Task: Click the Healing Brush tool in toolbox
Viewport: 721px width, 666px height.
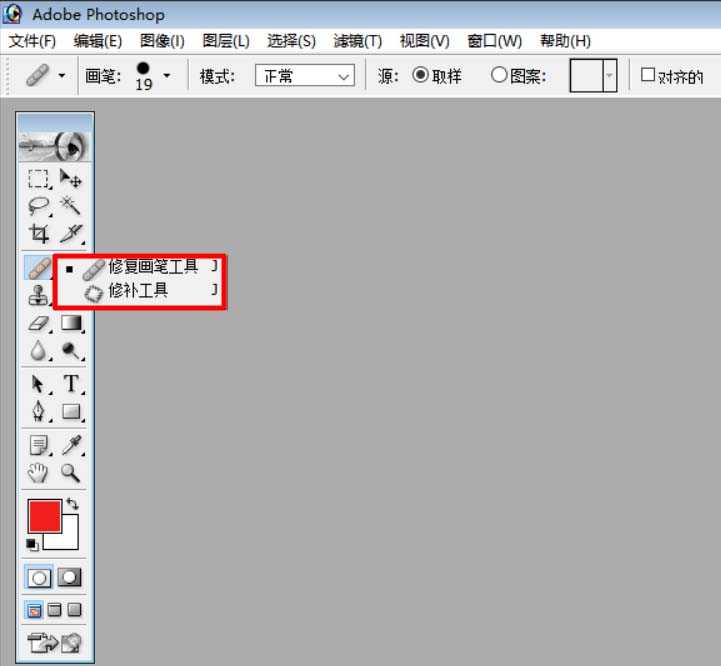Action: click(39, 268)
